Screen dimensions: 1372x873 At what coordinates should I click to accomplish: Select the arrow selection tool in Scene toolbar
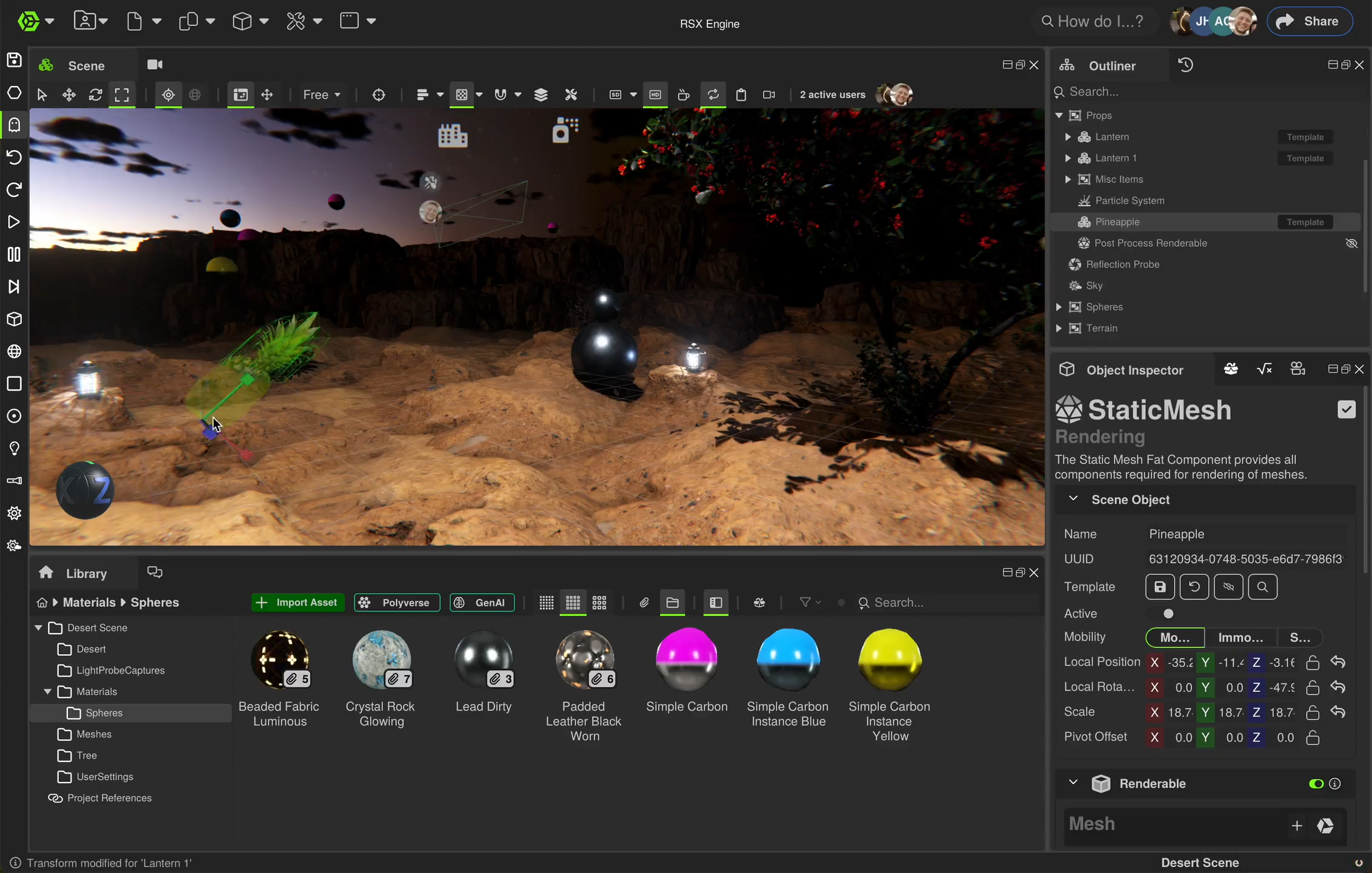[x=42, y=95]
